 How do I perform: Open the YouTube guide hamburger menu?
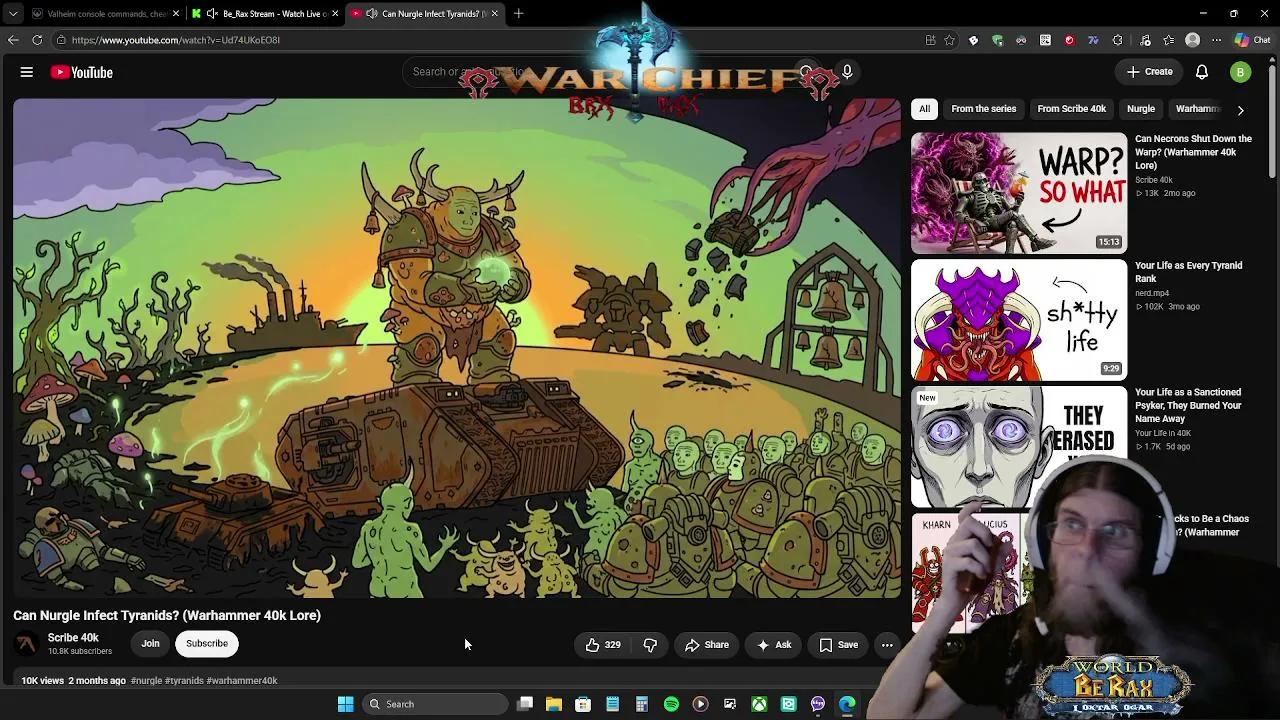27,72
